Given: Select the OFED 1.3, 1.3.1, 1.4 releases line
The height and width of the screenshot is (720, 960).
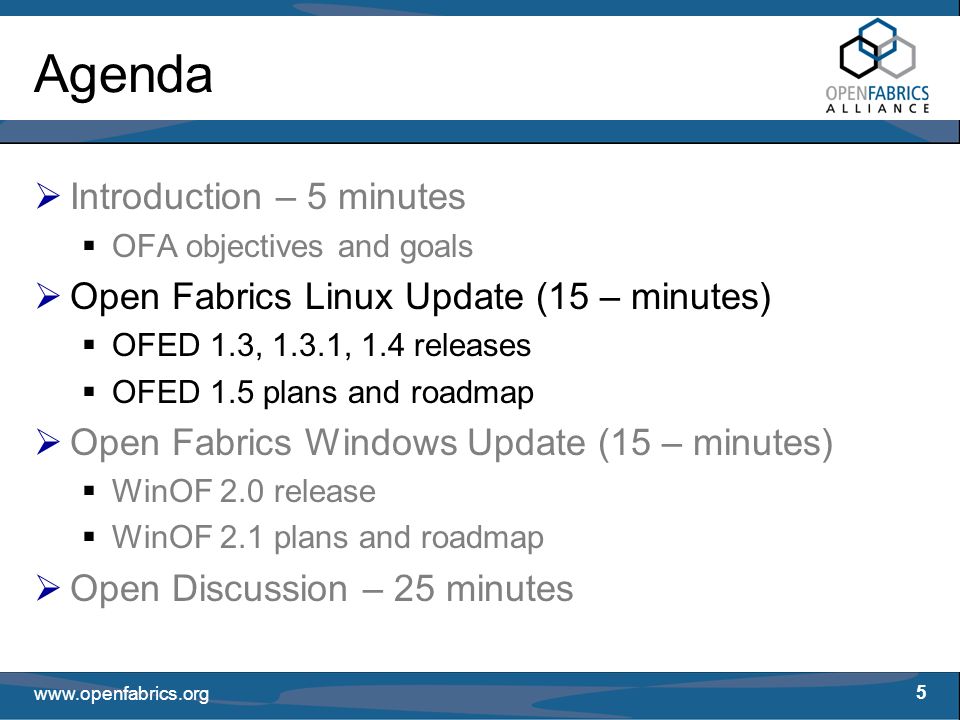Looking at the screenshot, I should click(x=321, y=345).
